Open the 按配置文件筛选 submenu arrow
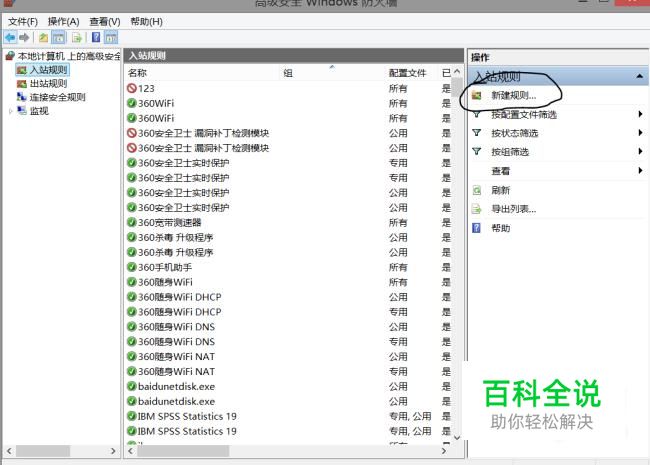The width and height of the screenshot is (650, 465). [x=640, y=114]
